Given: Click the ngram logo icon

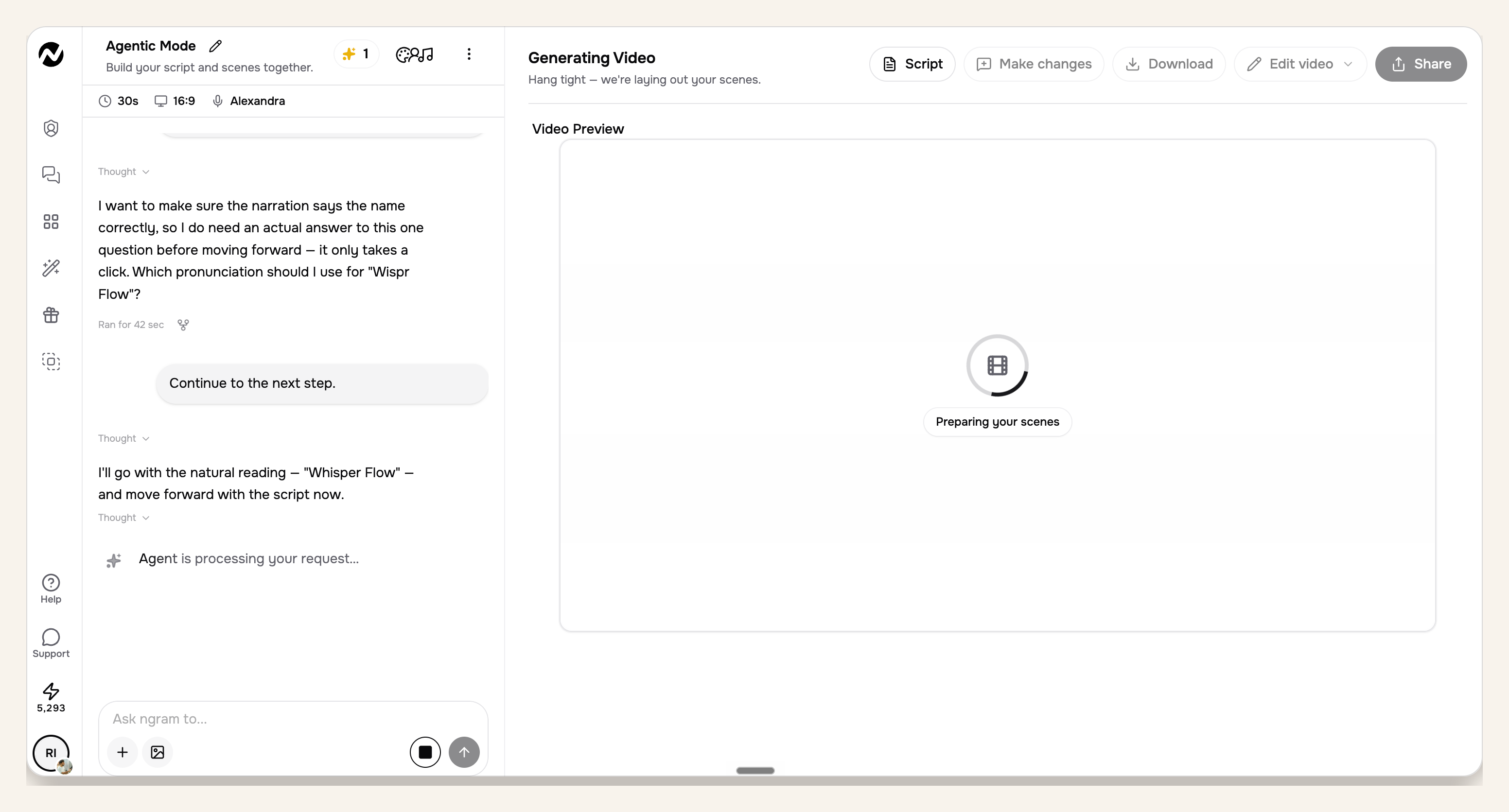Looking at the screenshot, I should click(51, 54).
